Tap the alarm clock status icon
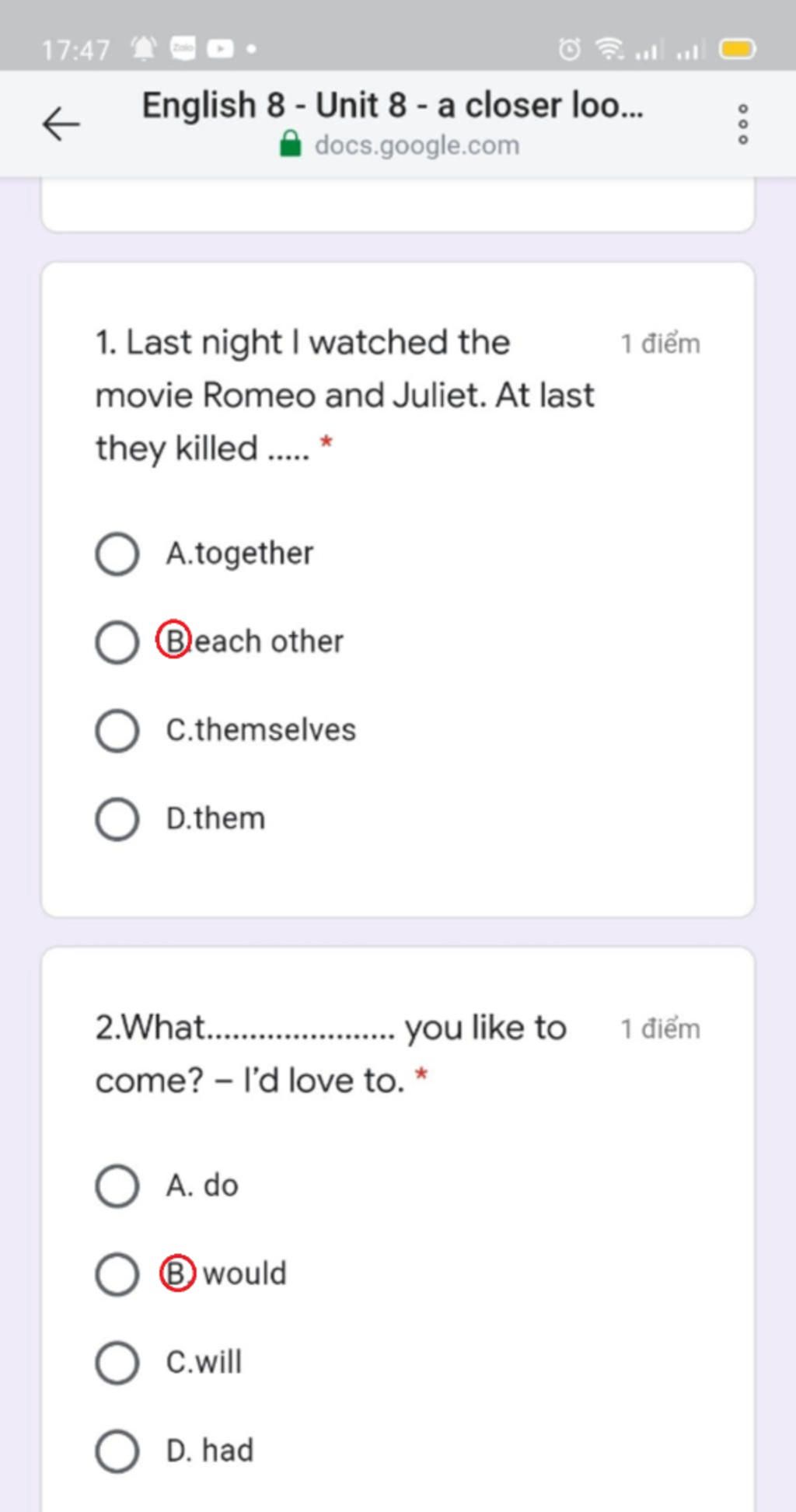796x1512 pixels. (569, 49)
